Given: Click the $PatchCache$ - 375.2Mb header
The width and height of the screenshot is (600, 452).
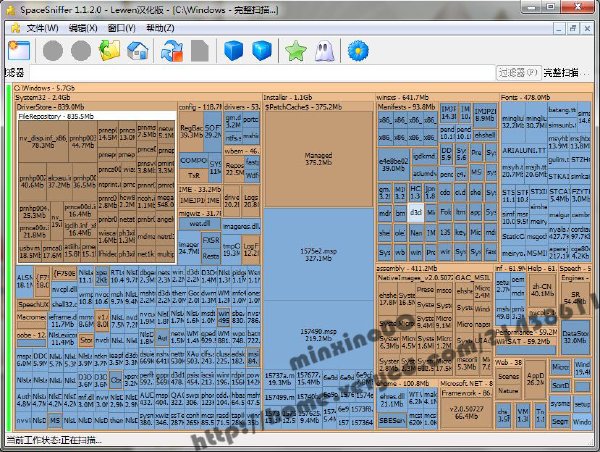Looking at the screenshot, I should tap(318, 107).
